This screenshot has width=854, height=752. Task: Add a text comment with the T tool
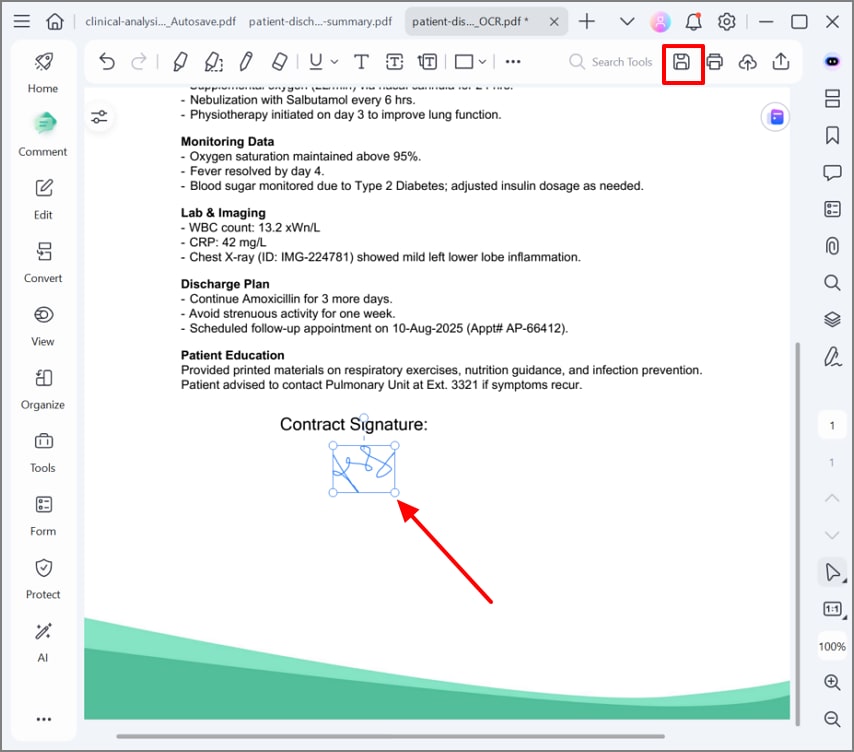click(x=361, y=62)
